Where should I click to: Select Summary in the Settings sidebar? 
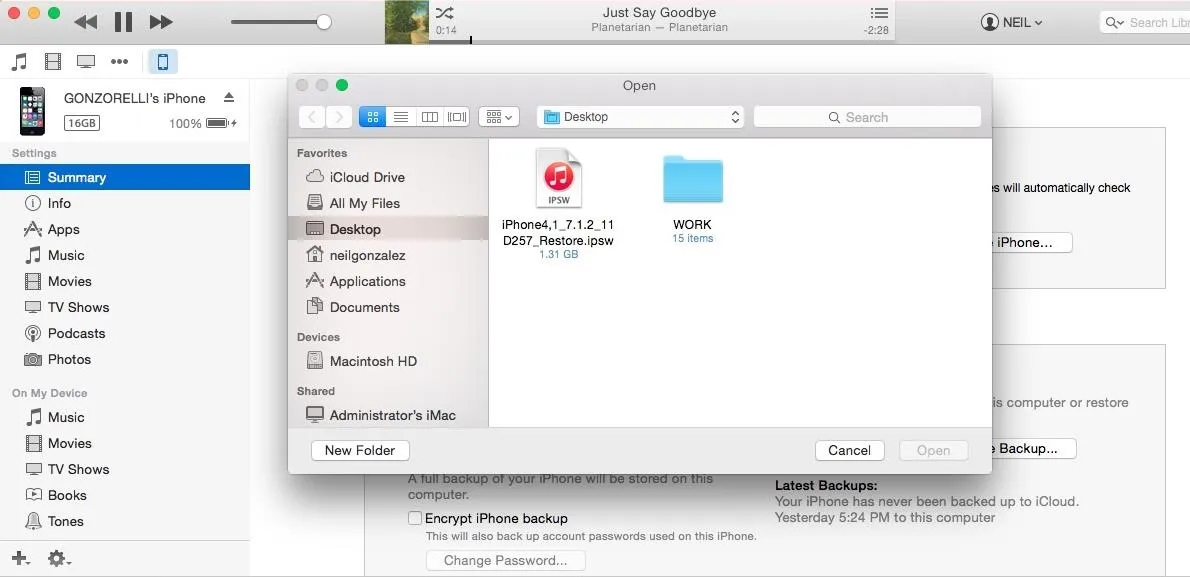pos(124,177)
